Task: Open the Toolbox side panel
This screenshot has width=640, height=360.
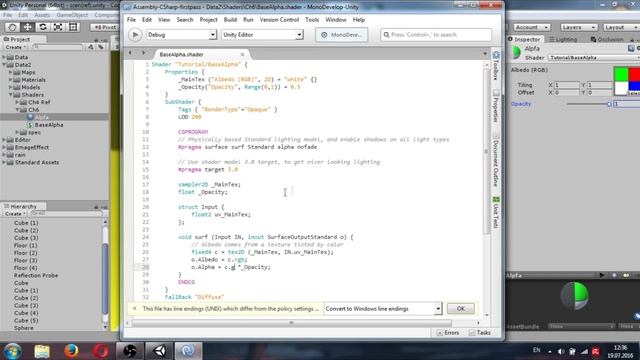Action: [x=496, y=66]
